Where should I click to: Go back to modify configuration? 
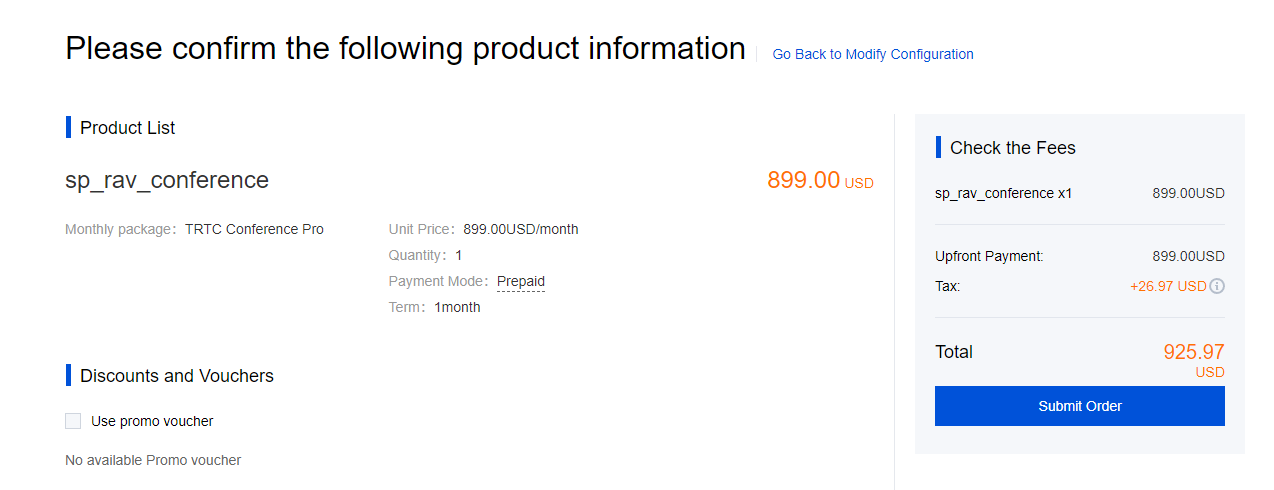872,54
